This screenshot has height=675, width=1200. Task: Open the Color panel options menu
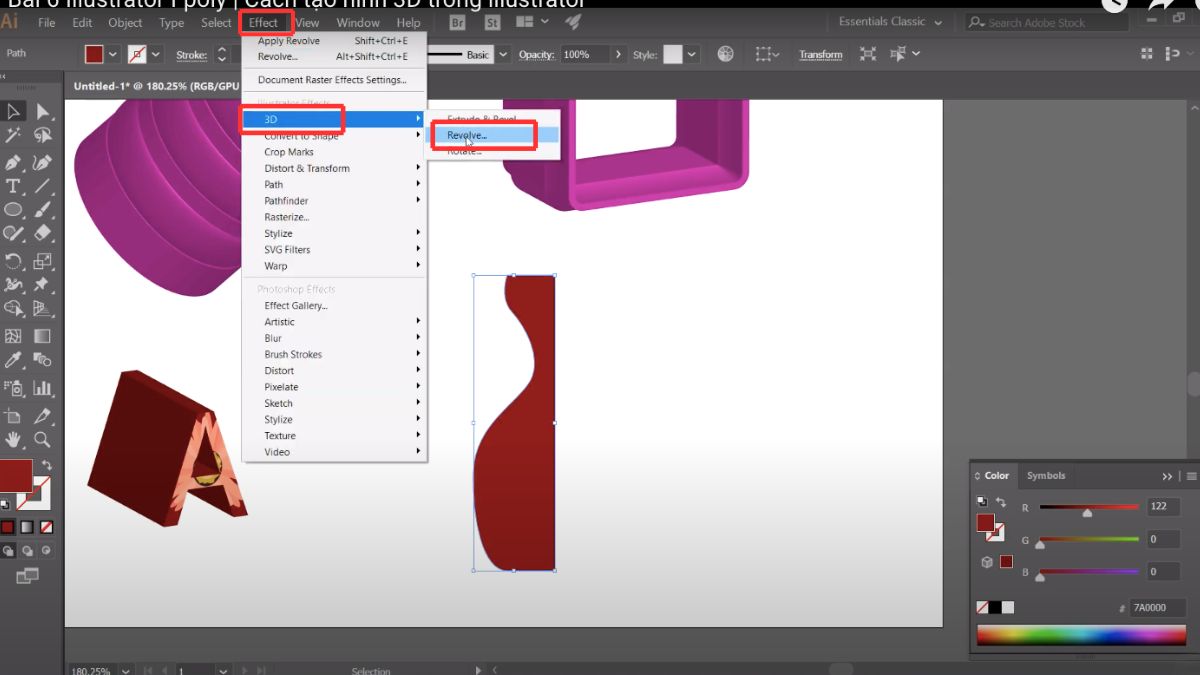(1190, 476)
